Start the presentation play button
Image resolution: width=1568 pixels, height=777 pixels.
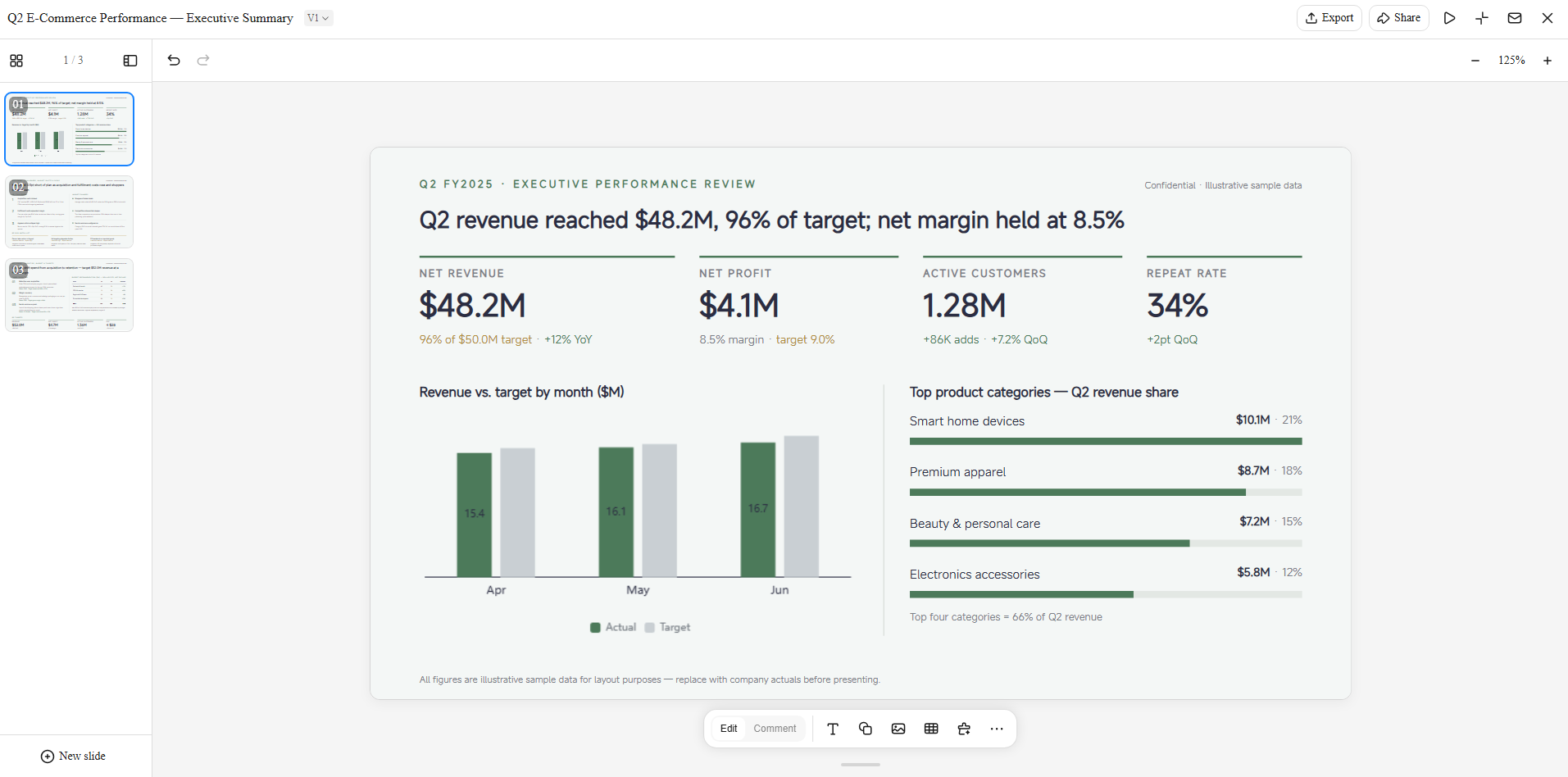1449,18
